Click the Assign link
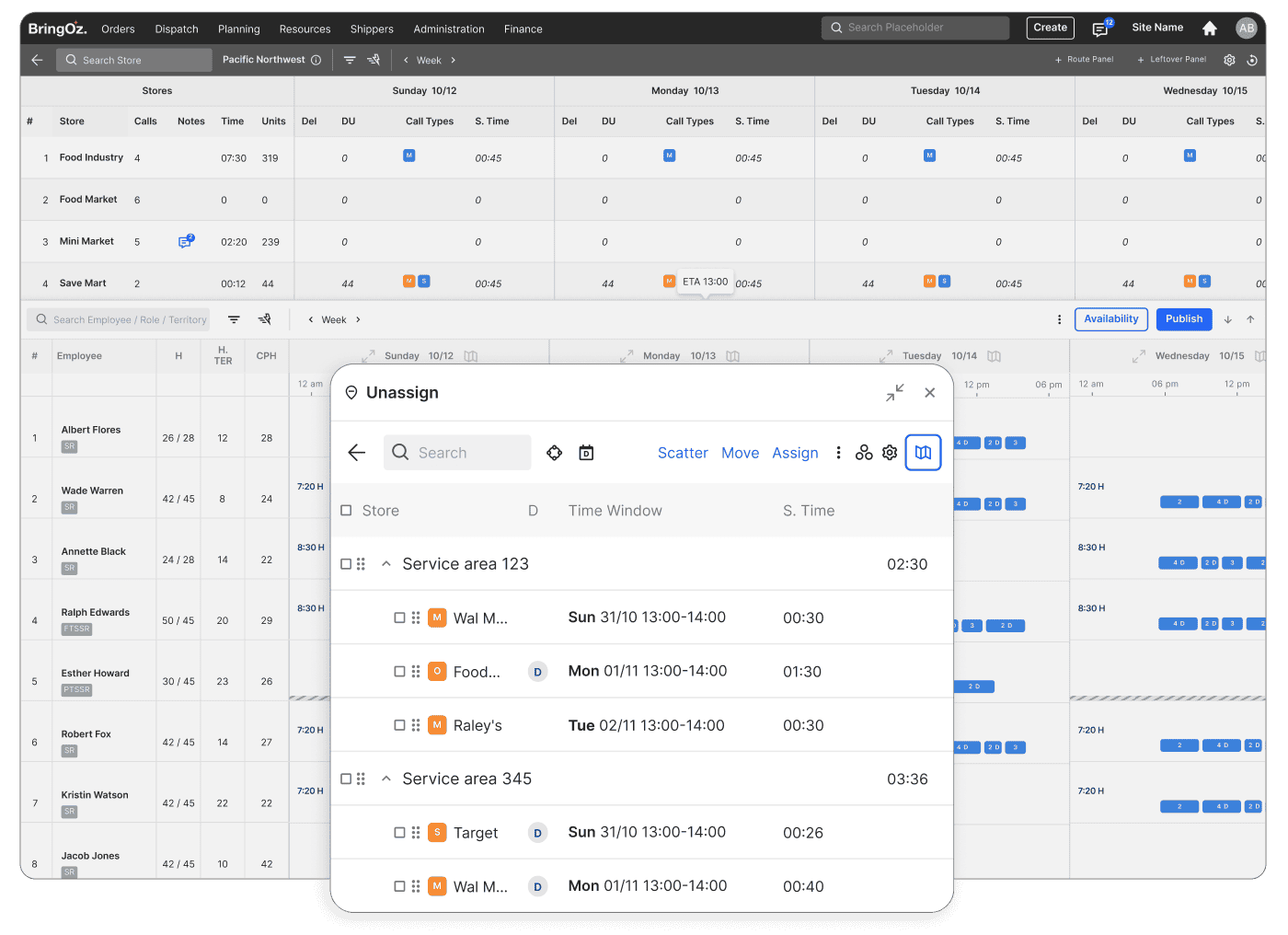Image resolution: width=1288 pixels, height=935 pixels. click(795, 453)
